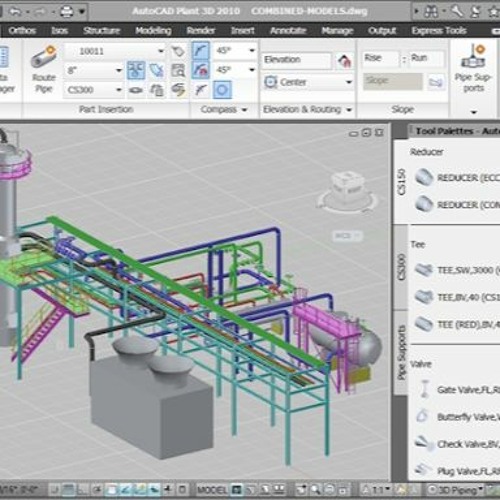Image resolution: width=500 pixels, height=500 pixels.
Task: Open the spec viewer magnifier icon in Part Insertion
Action: coord(178,70)
